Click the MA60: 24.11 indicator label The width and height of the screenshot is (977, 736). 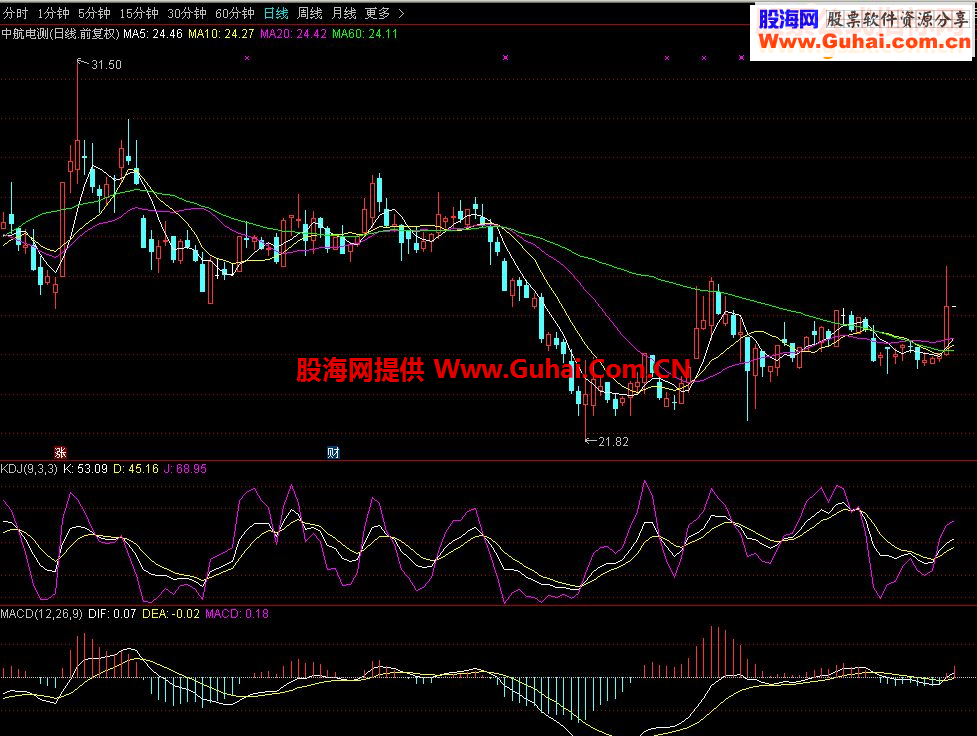[x=365, y=34]
